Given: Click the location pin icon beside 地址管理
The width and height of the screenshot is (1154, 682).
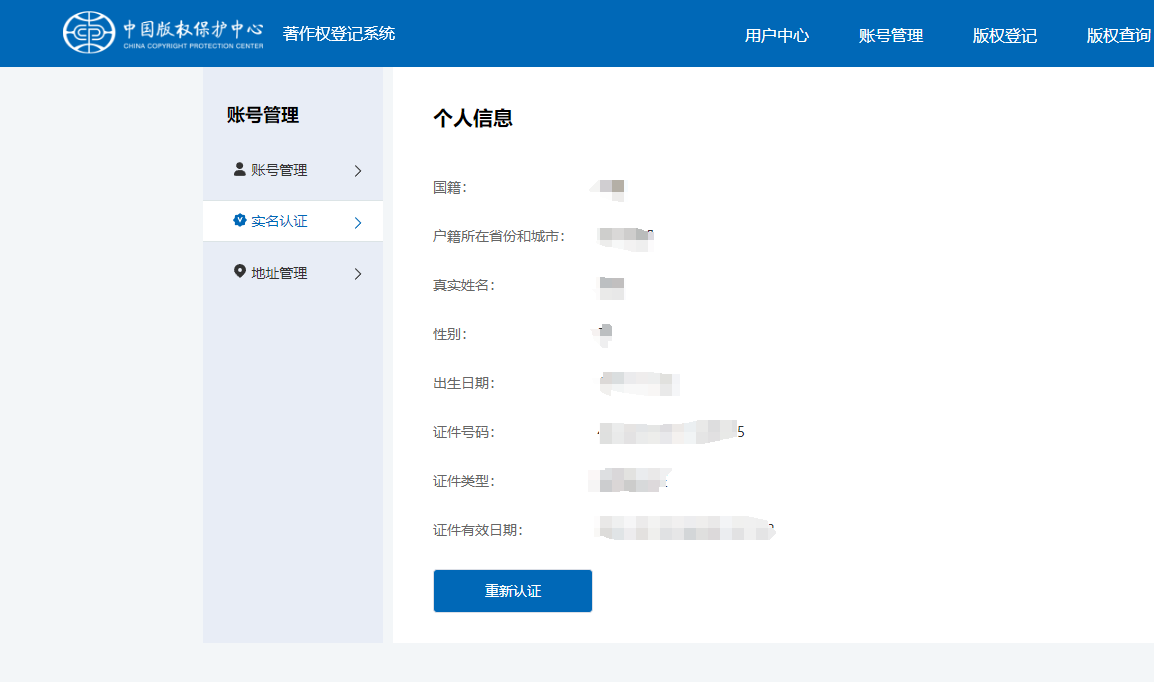Looking at the screenshot, I should (x=239, y=272).
